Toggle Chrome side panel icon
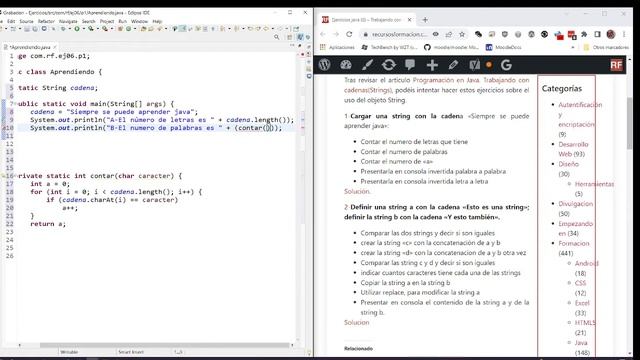640x360 pixels. (597, 34)
